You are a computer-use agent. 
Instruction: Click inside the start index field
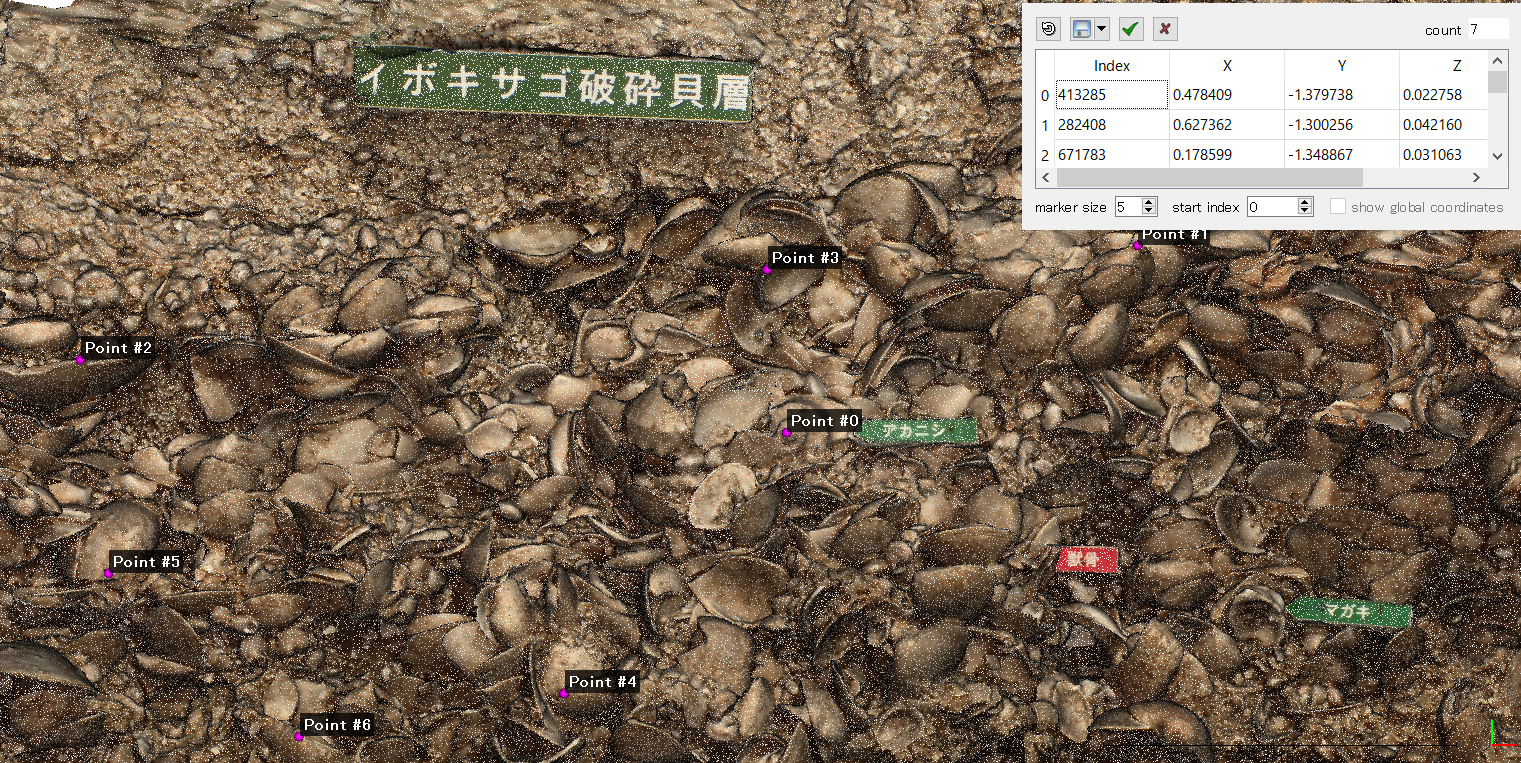[1270, 207]
